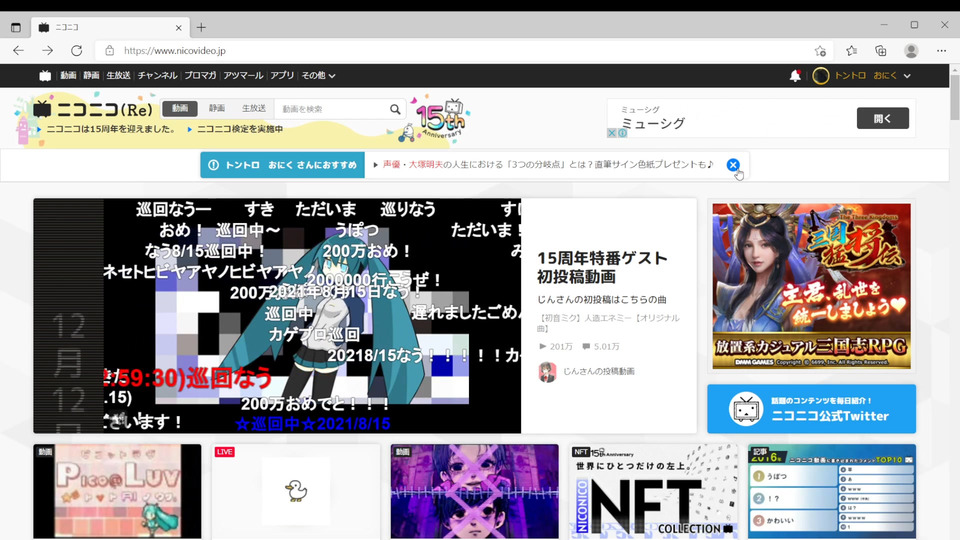Viewport: 960px width, 540px height.
Task: Click the browser address bar URL
Action: [x=174, y=51]
